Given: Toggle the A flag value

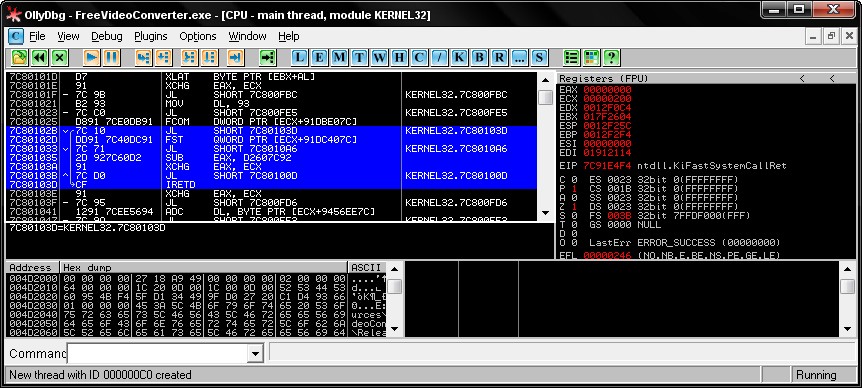Looking at the screenshot, I should coord(574,198).
